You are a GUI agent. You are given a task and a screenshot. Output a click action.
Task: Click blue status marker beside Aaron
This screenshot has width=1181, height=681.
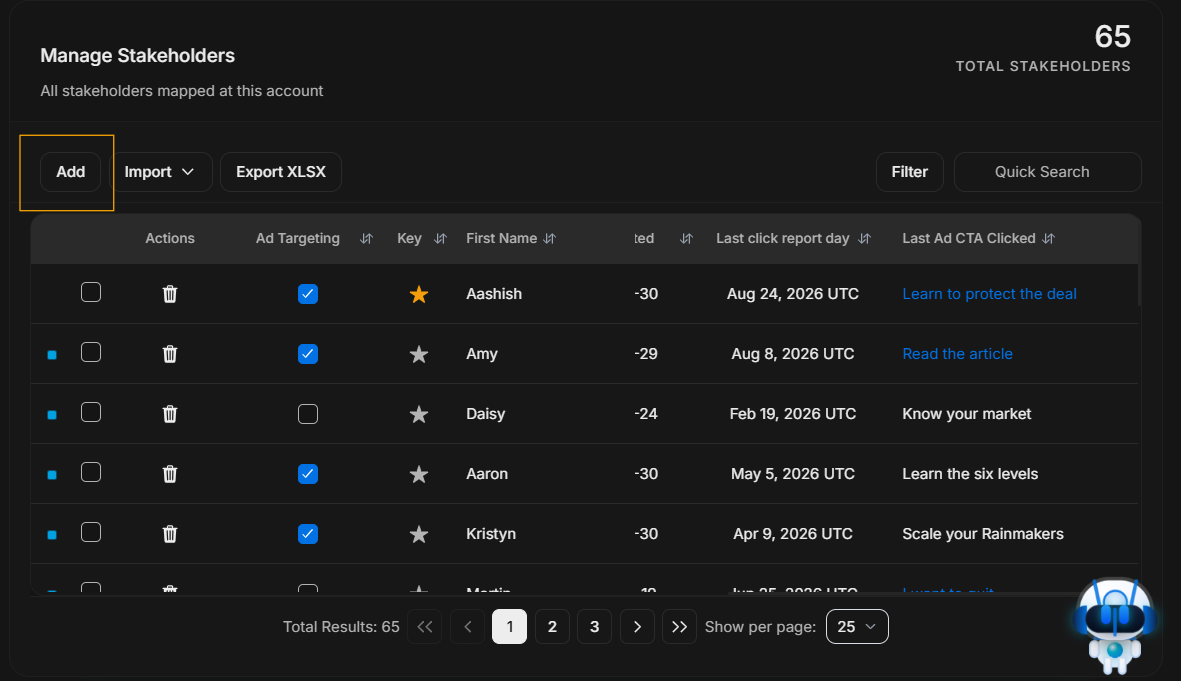point(52,475)
